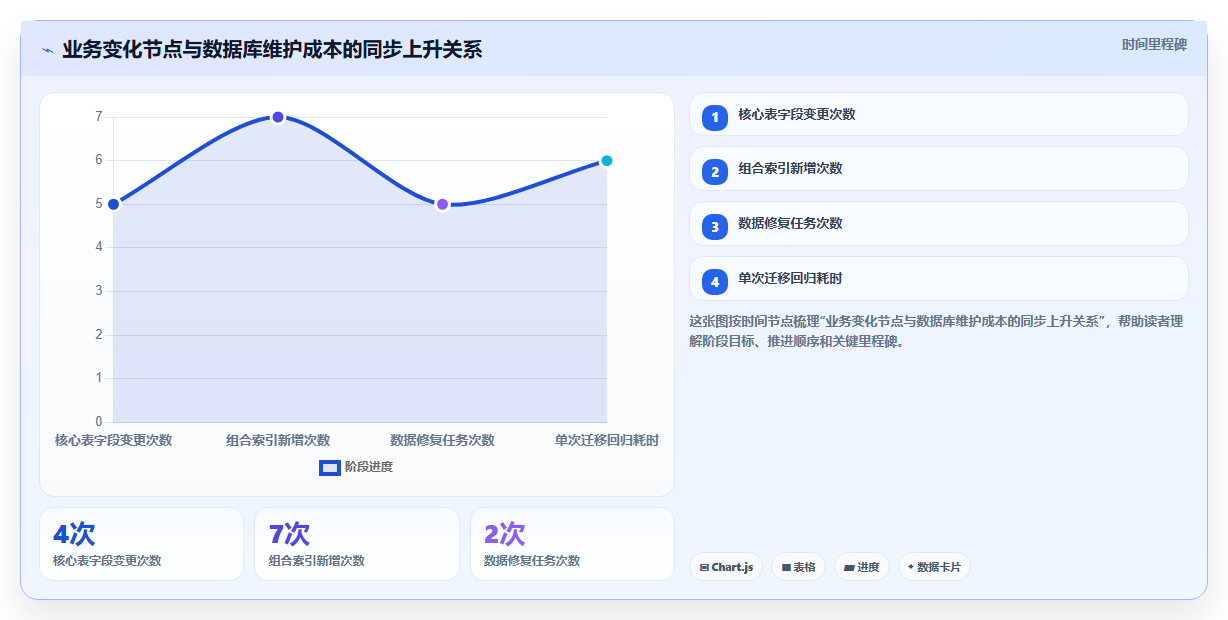This screenshot has width=1228, height=620.
Task: Click the icon inside the 表格 tag
Action: (786, 567)
